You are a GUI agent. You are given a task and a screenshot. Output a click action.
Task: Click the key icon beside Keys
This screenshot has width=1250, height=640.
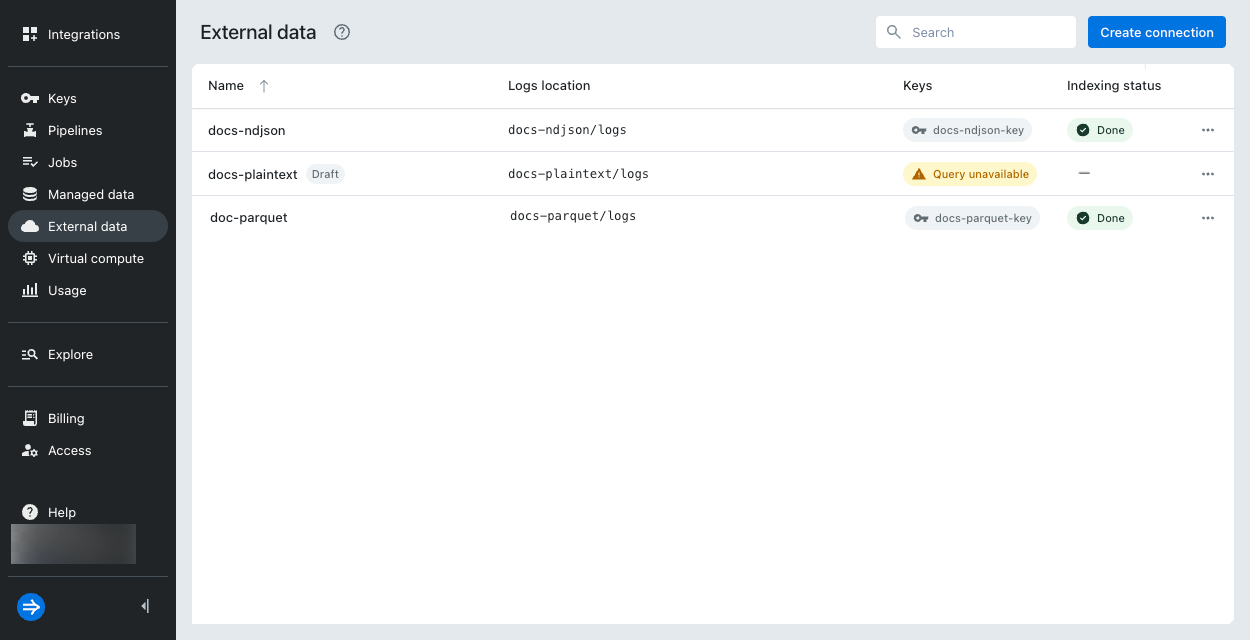tap(30, 98)
